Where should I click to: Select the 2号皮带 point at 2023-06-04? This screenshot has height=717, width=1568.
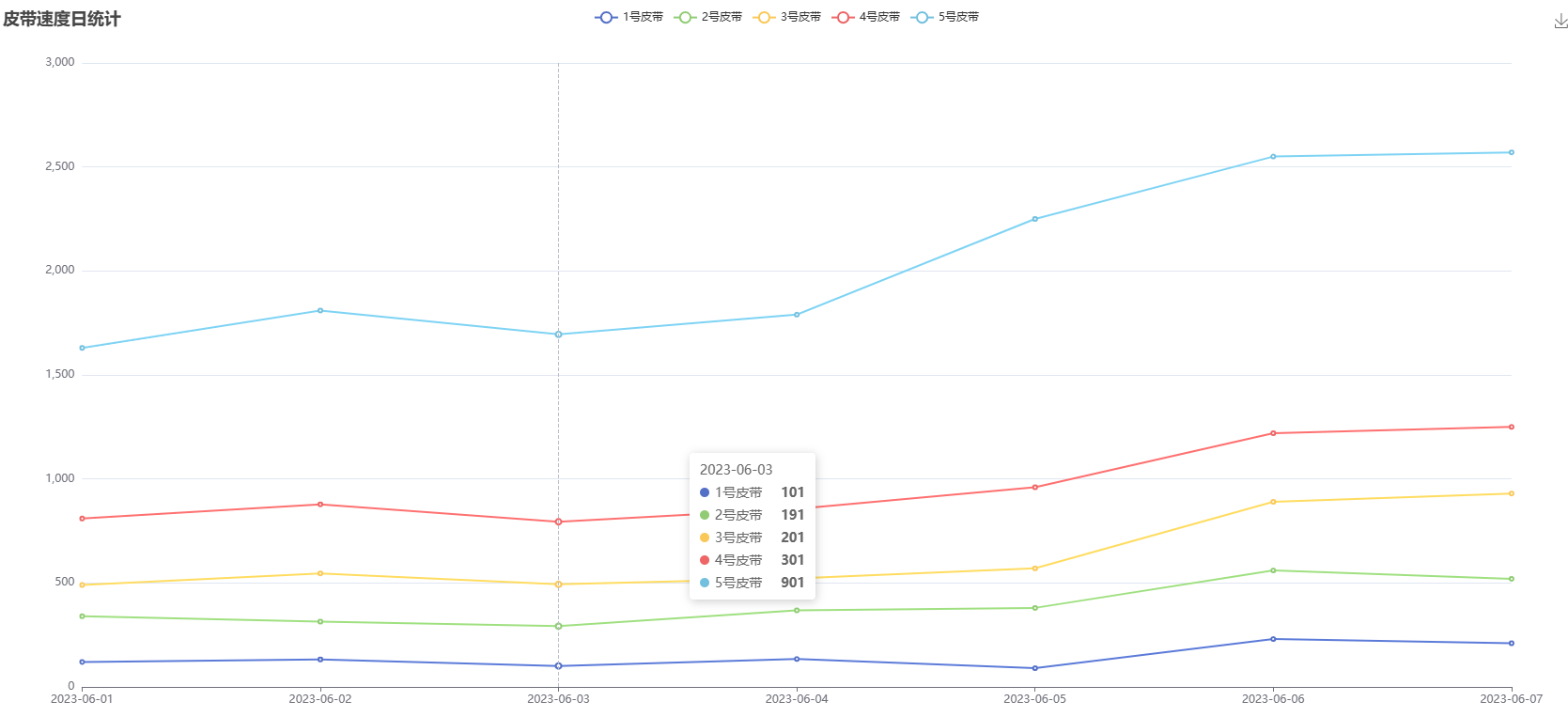coord(797,611)
